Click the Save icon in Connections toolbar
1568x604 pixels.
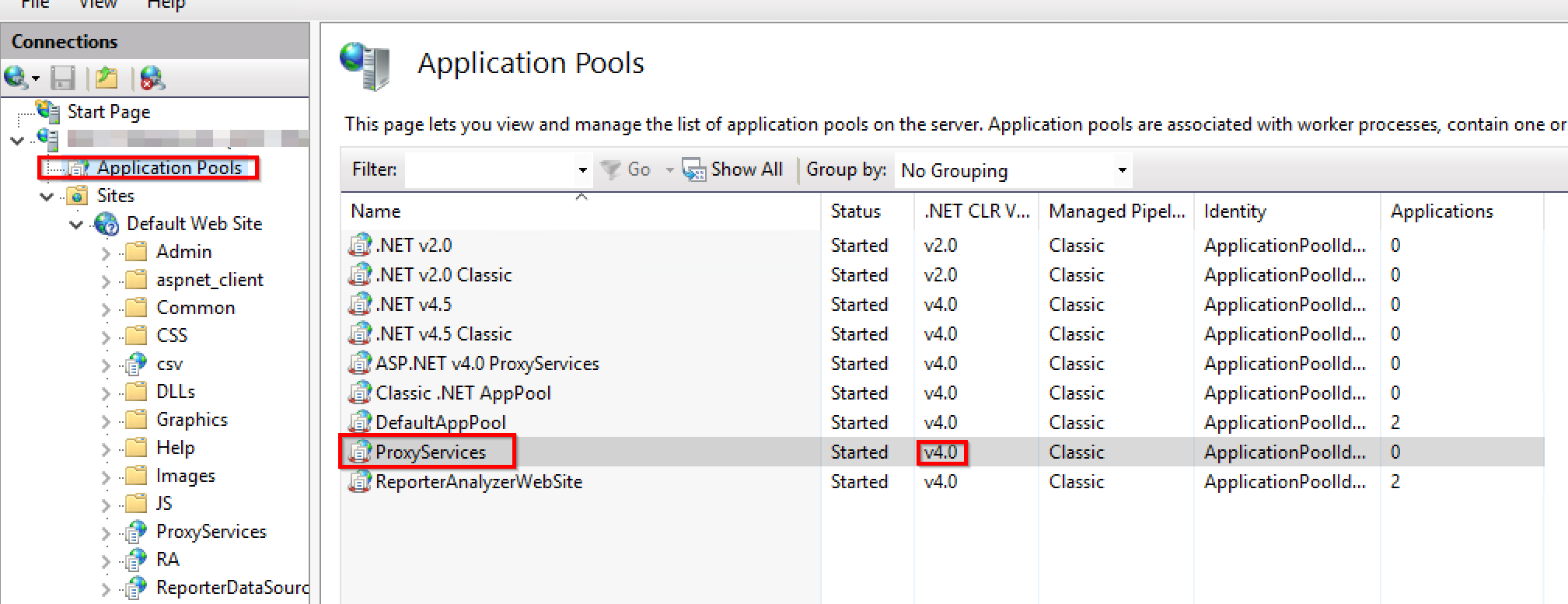point(62,78)
